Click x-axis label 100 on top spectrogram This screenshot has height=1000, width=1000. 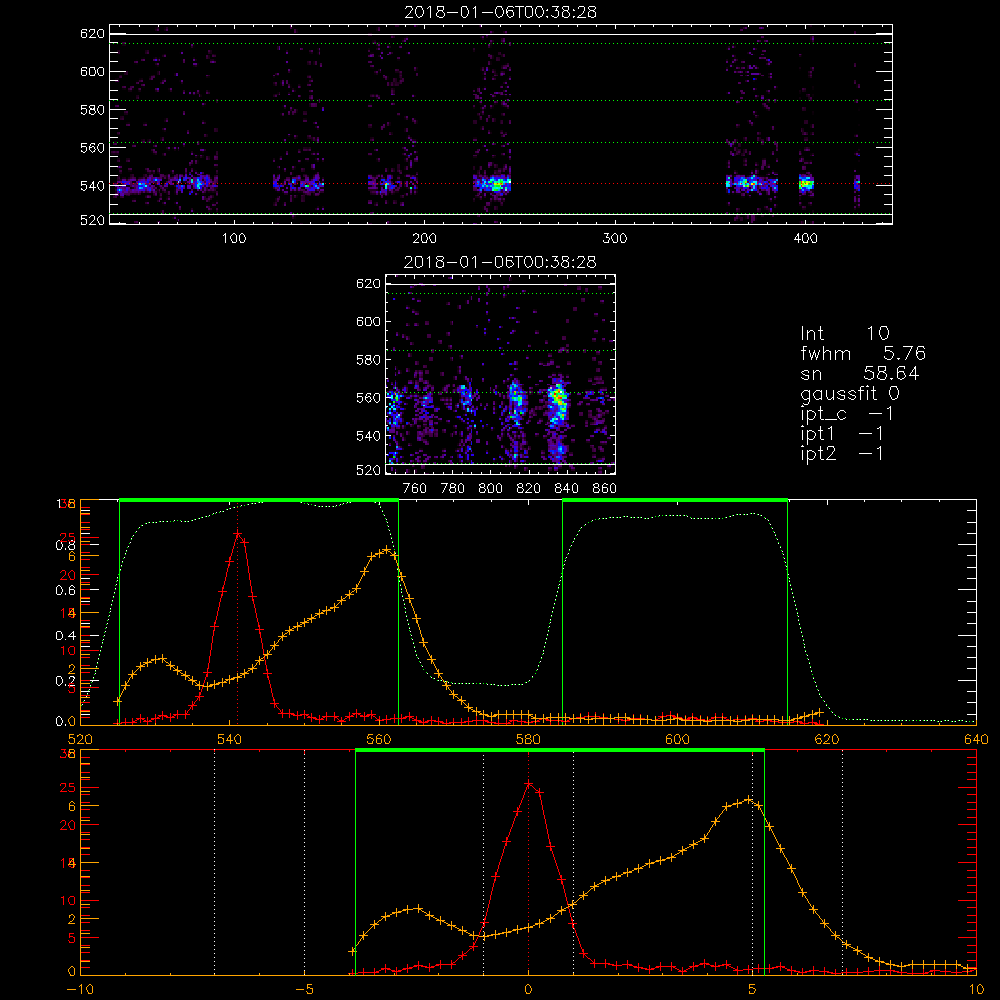pos(234,239)
